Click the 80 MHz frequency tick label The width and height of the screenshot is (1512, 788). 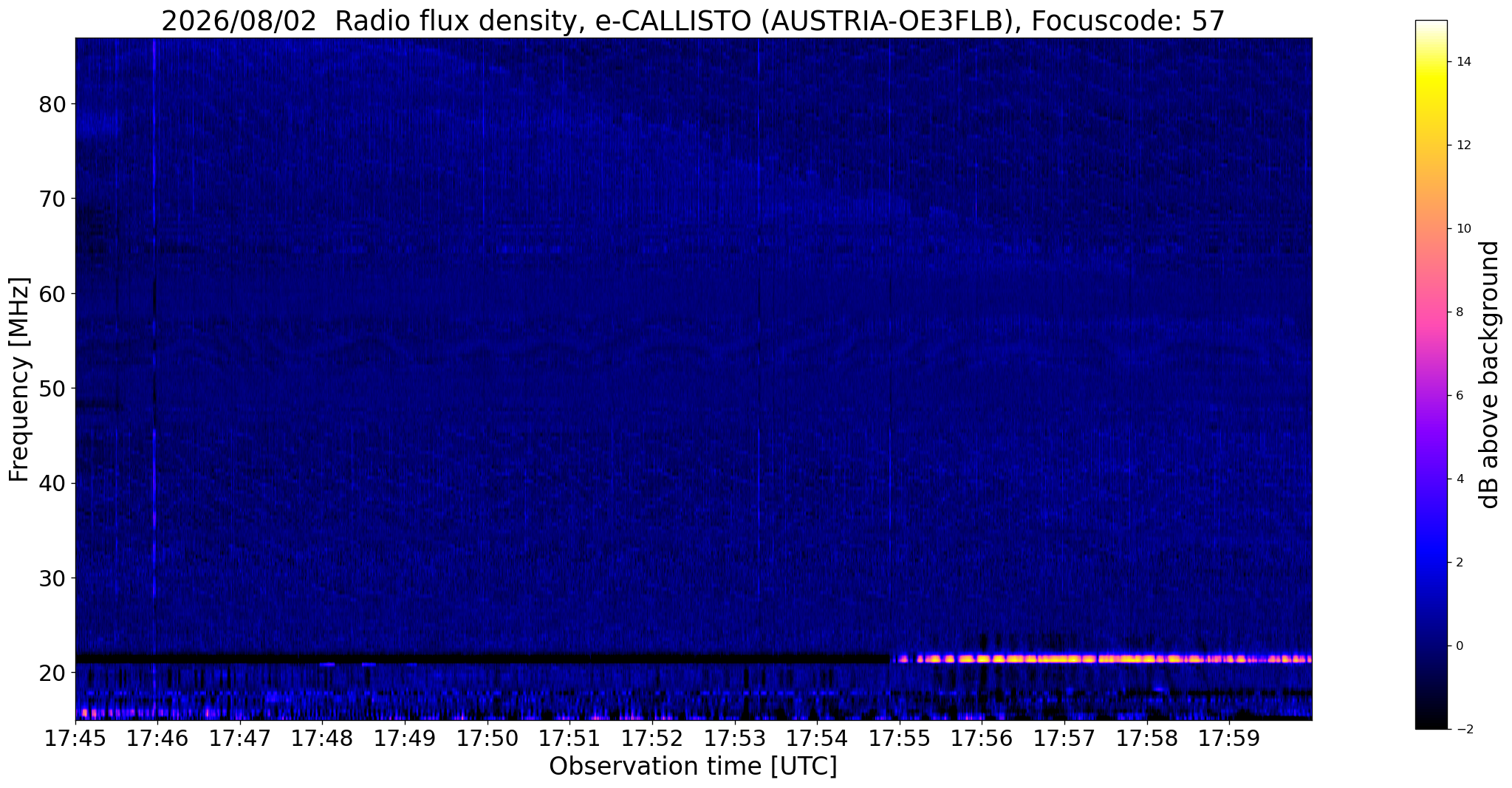tap(52, 104)
